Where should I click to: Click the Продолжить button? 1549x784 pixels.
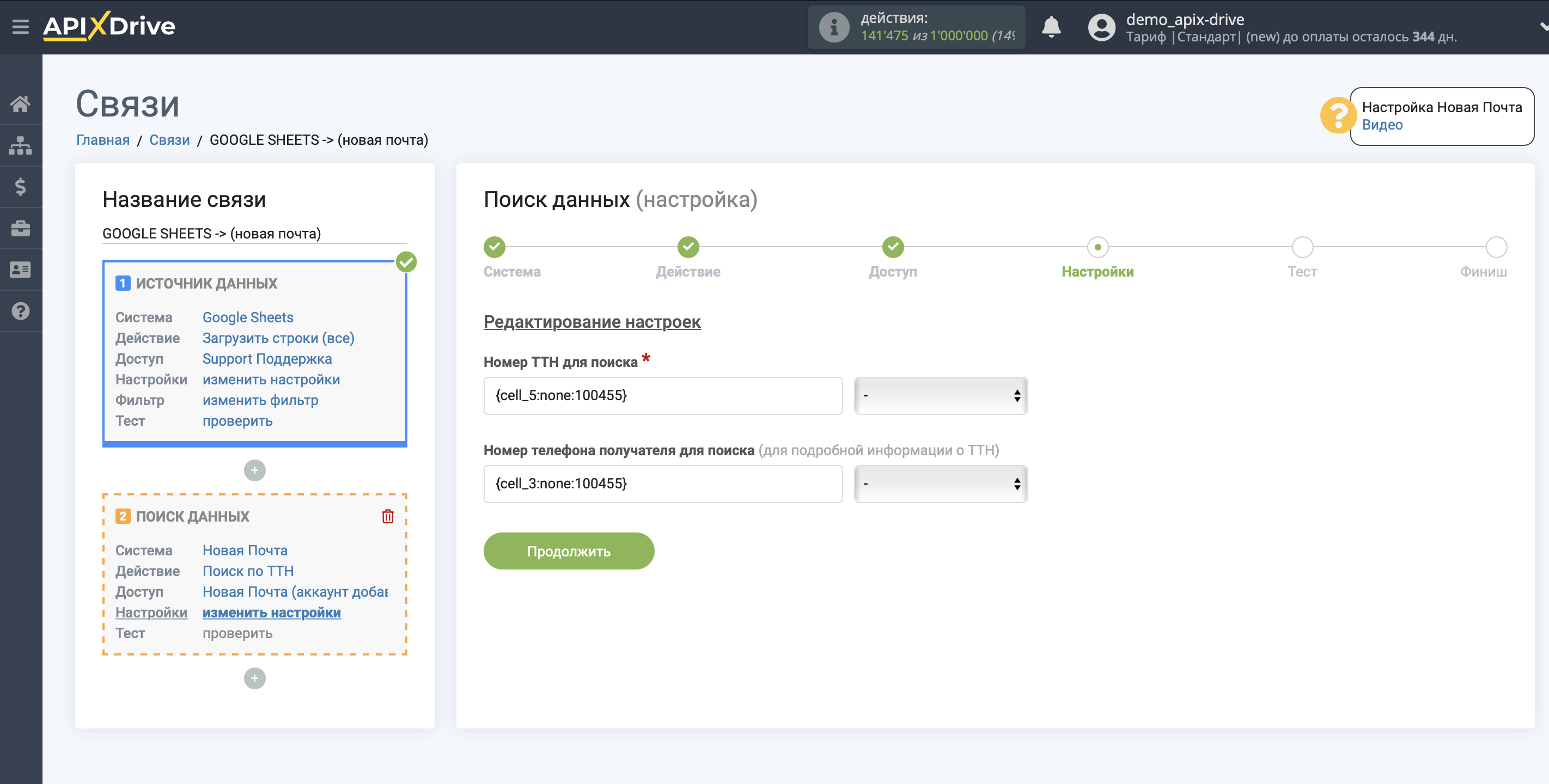click(x=569, y=552)
